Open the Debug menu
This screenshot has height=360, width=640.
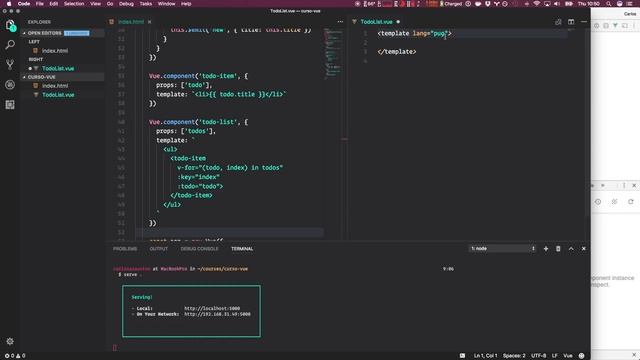[126, 4]
